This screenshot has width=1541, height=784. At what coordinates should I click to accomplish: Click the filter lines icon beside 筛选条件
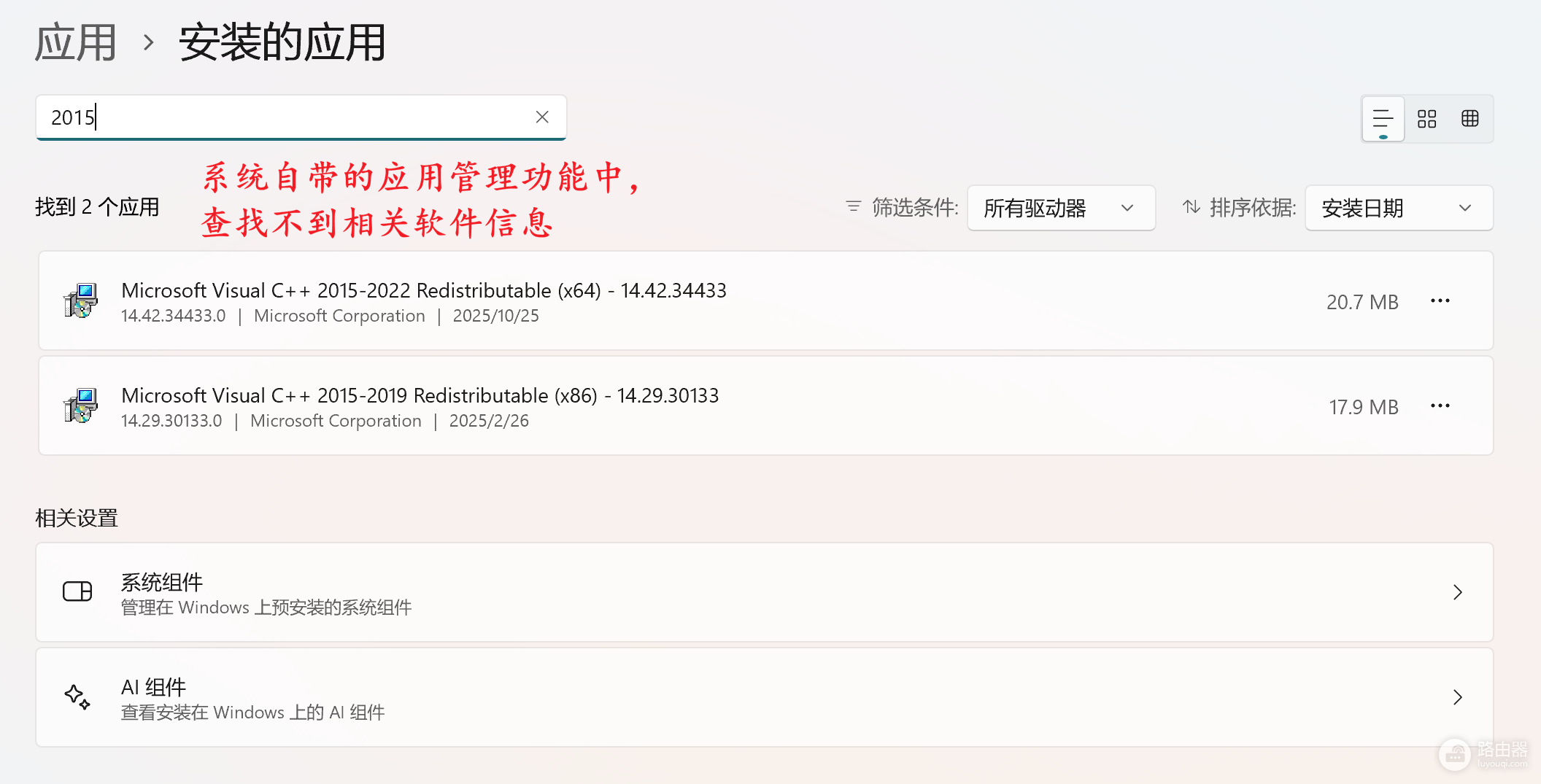(x=854, y=207)
